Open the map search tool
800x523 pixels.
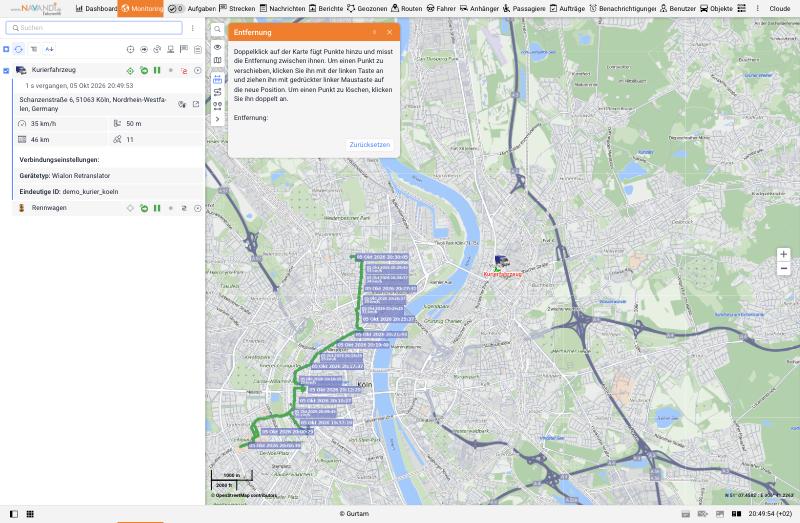pyautogui.click(x=217, y=30)
